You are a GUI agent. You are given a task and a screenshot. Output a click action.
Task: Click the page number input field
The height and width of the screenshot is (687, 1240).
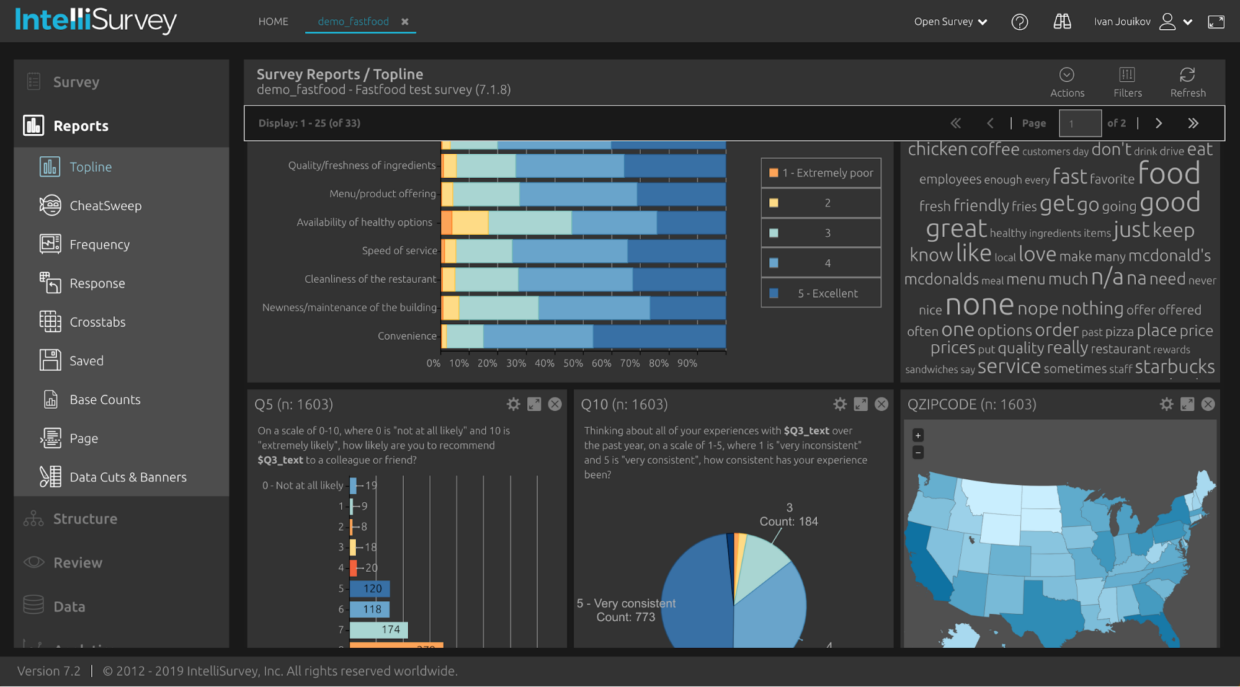(1079, 123)
